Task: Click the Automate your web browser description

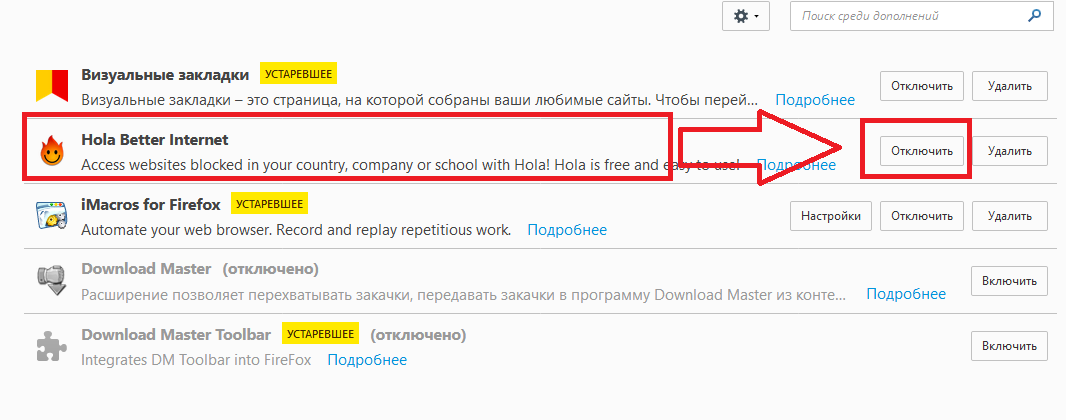Action: (x=296, y=230)
